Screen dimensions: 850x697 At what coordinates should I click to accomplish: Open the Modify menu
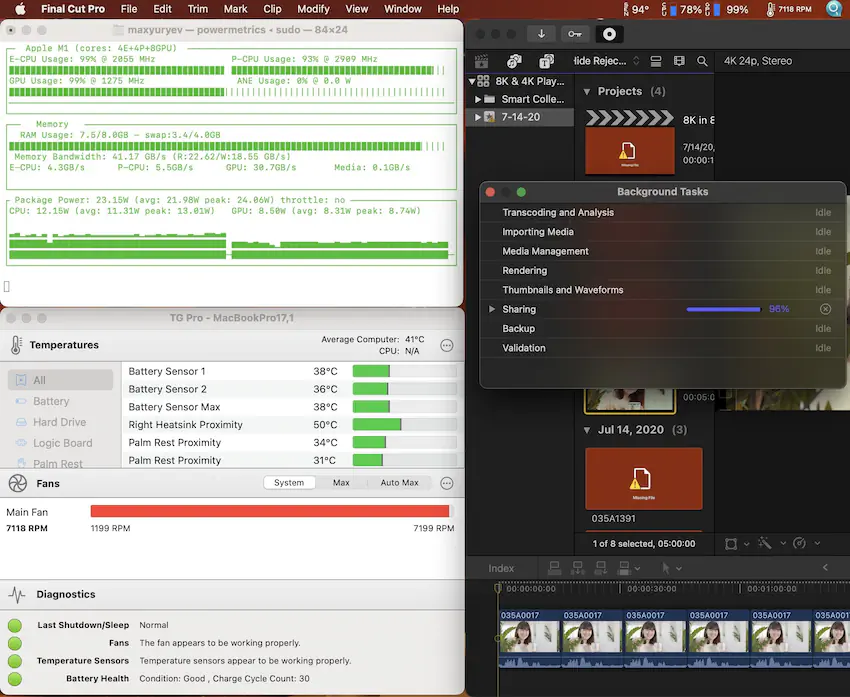coord(313,9)
